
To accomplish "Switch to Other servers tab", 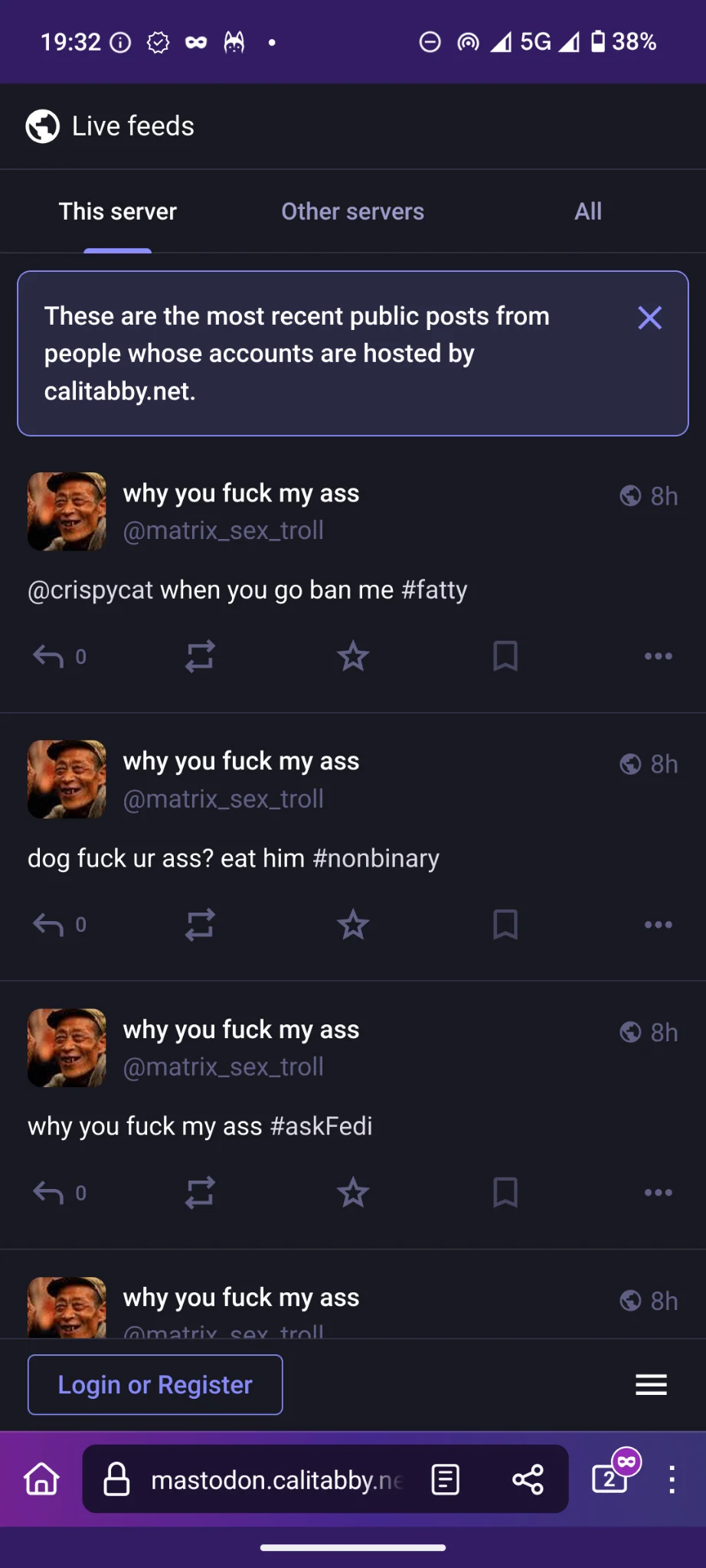I will click(x=352, y=211).
